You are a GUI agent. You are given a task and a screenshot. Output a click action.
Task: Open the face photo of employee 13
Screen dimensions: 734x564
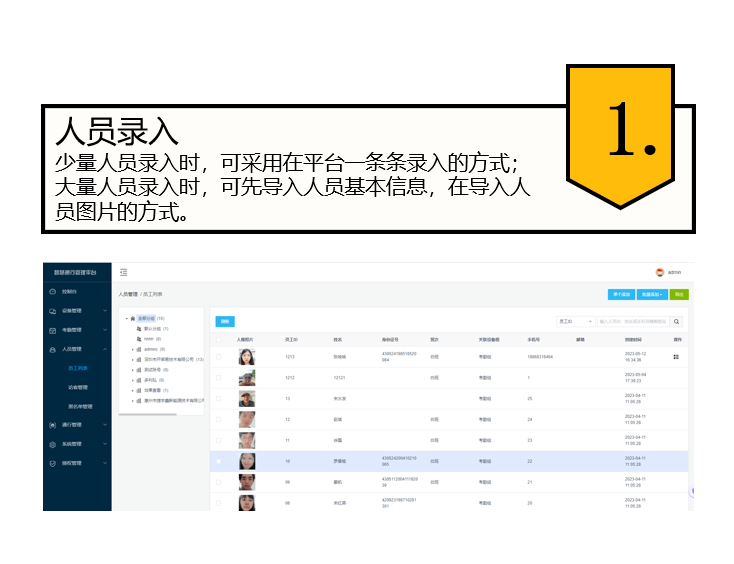247,399
